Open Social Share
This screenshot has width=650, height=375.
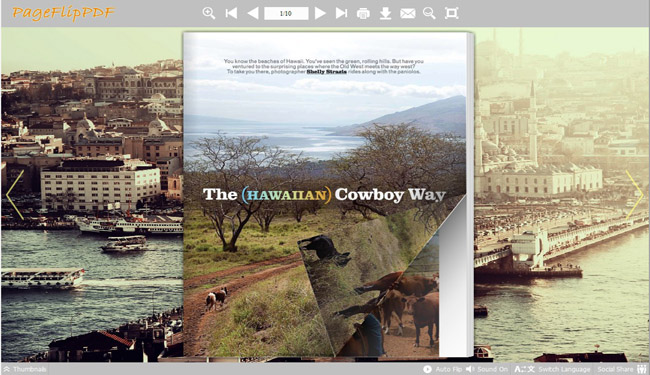coord(622,369)
